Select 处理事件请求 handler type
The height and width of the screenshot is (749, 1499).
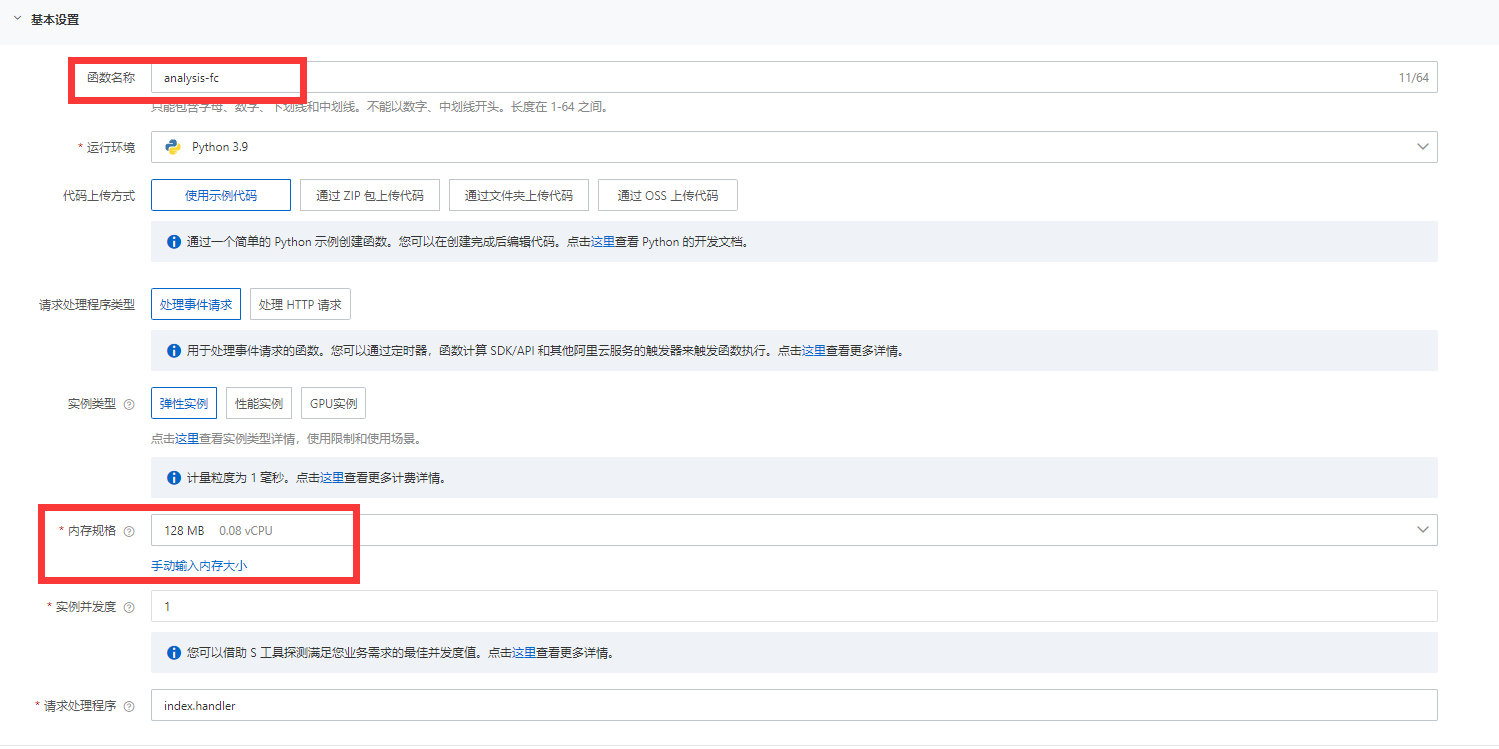tap(196, 305)
